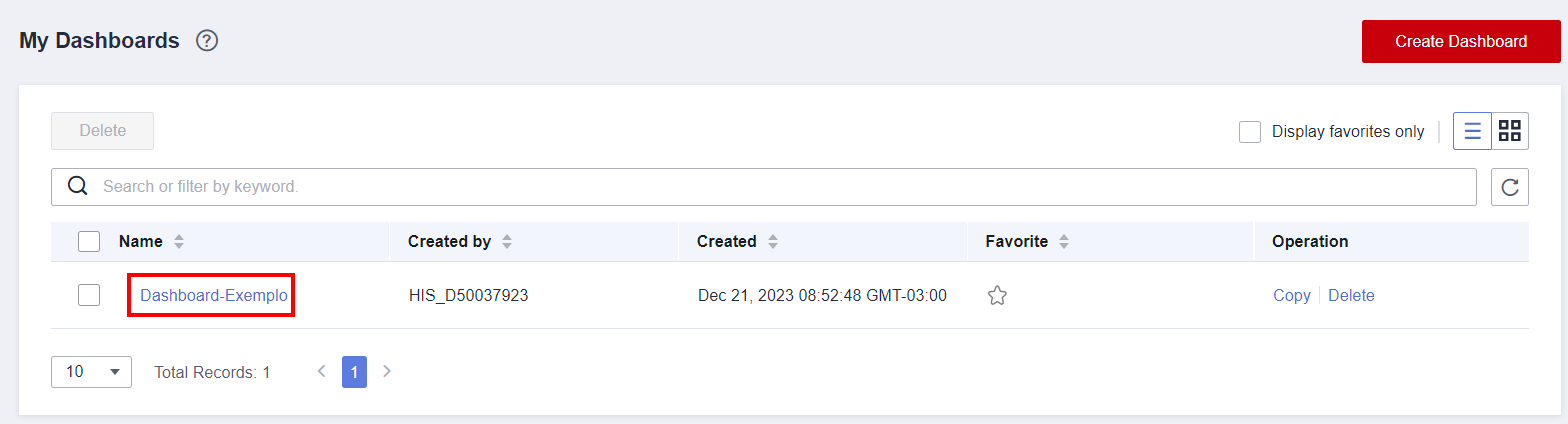Sort the table by Created date

(773, 242)
